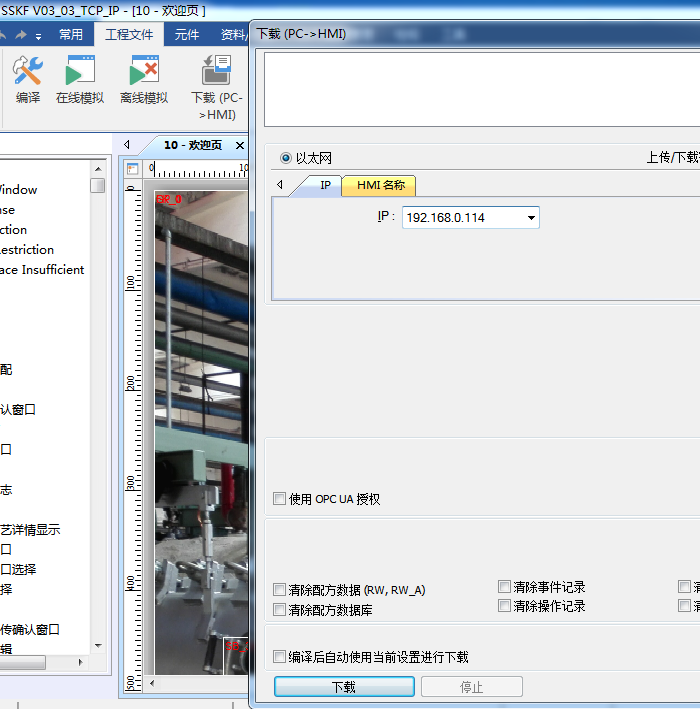This screenshot has width=700, height=709.
Task: Open the 资料 ribbon tab
Action: point(232,34)
